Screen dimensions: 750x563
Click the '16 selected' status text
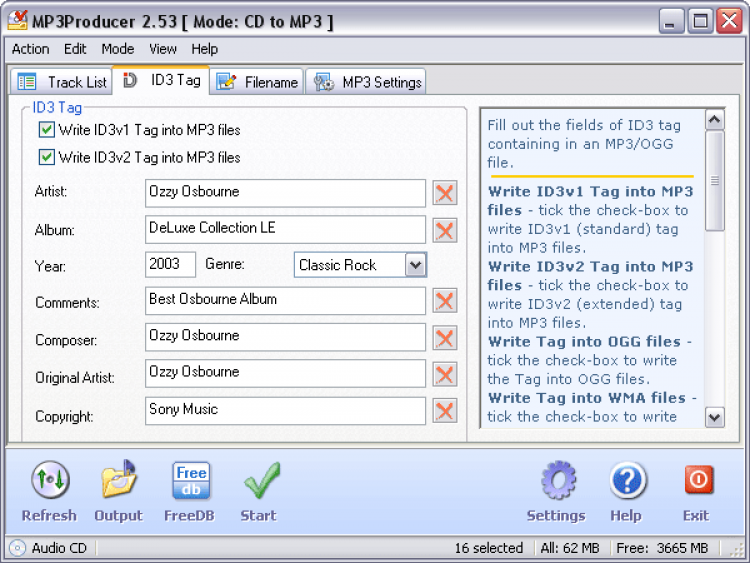coord(488,548)
